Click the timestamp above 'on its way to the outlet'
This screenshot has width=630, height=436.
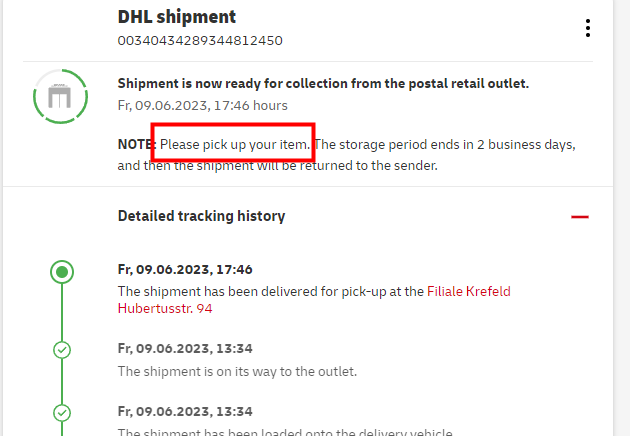click(x=184, y=348)
